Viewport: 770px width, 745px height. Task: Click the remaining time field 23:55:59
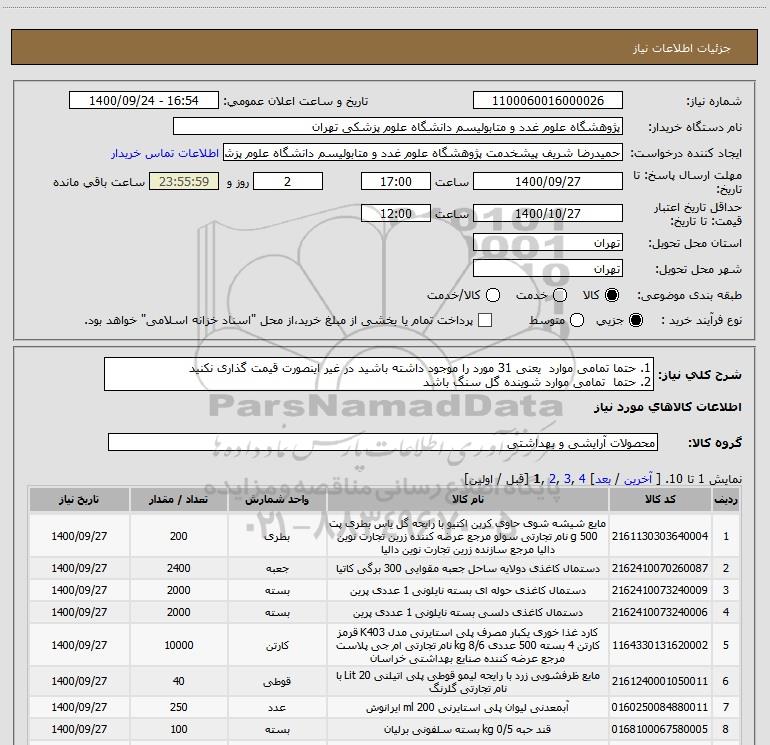184,181
